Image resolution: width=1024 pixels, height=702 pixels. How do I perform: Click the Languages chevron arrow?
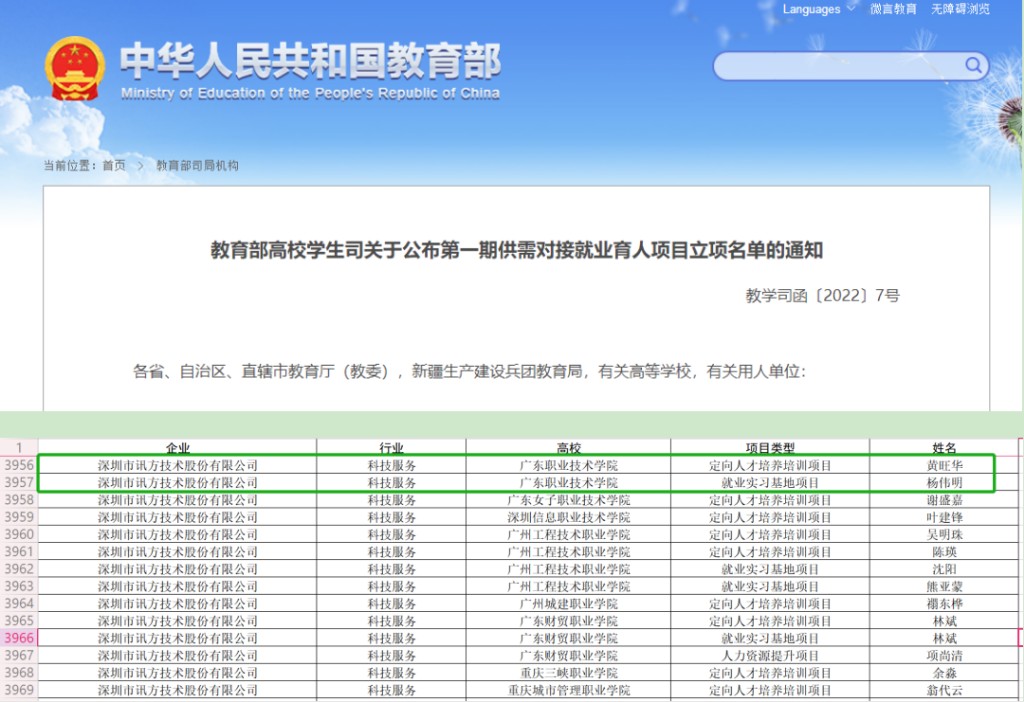pos(850,8)
